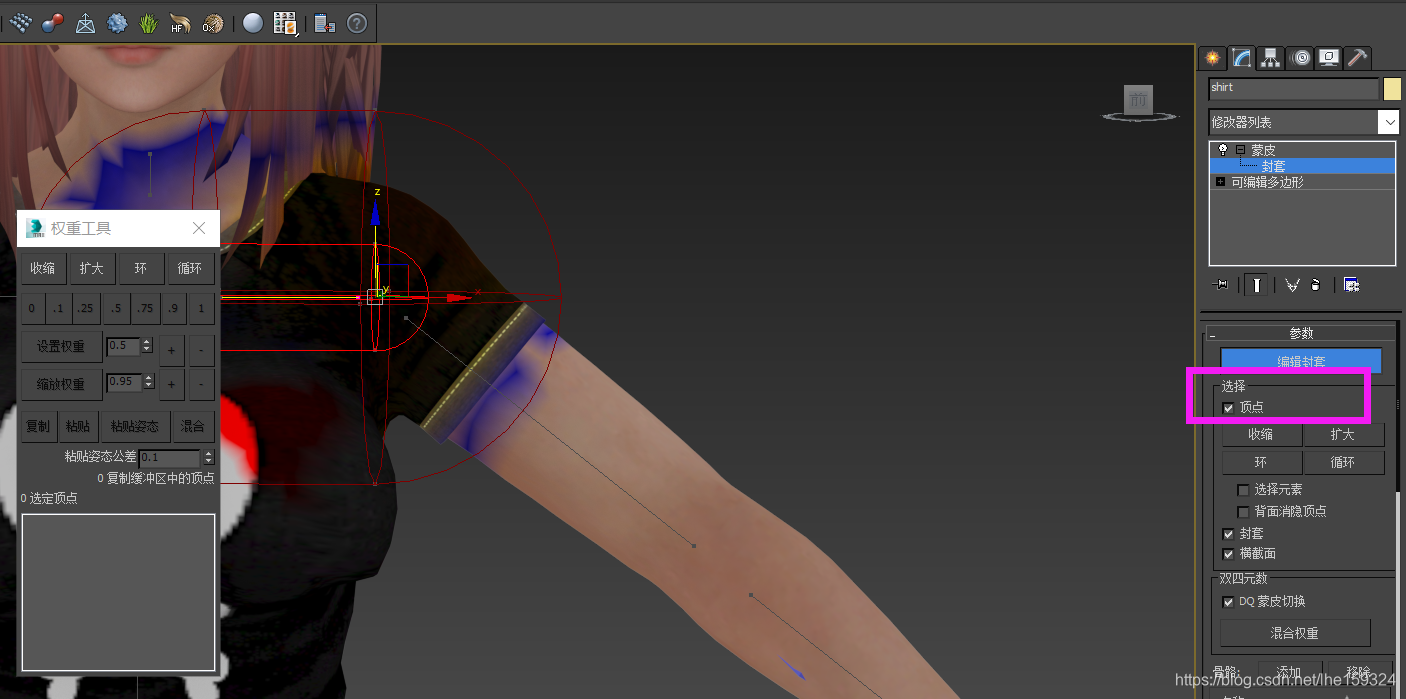Click the material thumbnails grid icon

point(285,23)
